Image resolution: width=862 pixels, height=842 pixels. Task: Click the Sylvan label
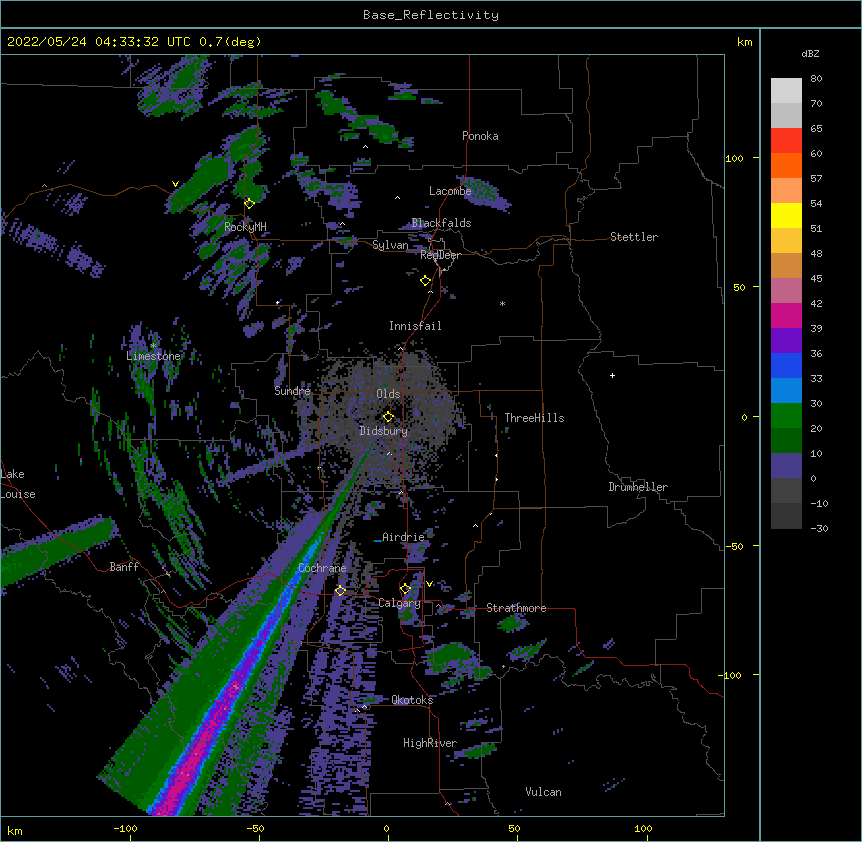point(390,245)
